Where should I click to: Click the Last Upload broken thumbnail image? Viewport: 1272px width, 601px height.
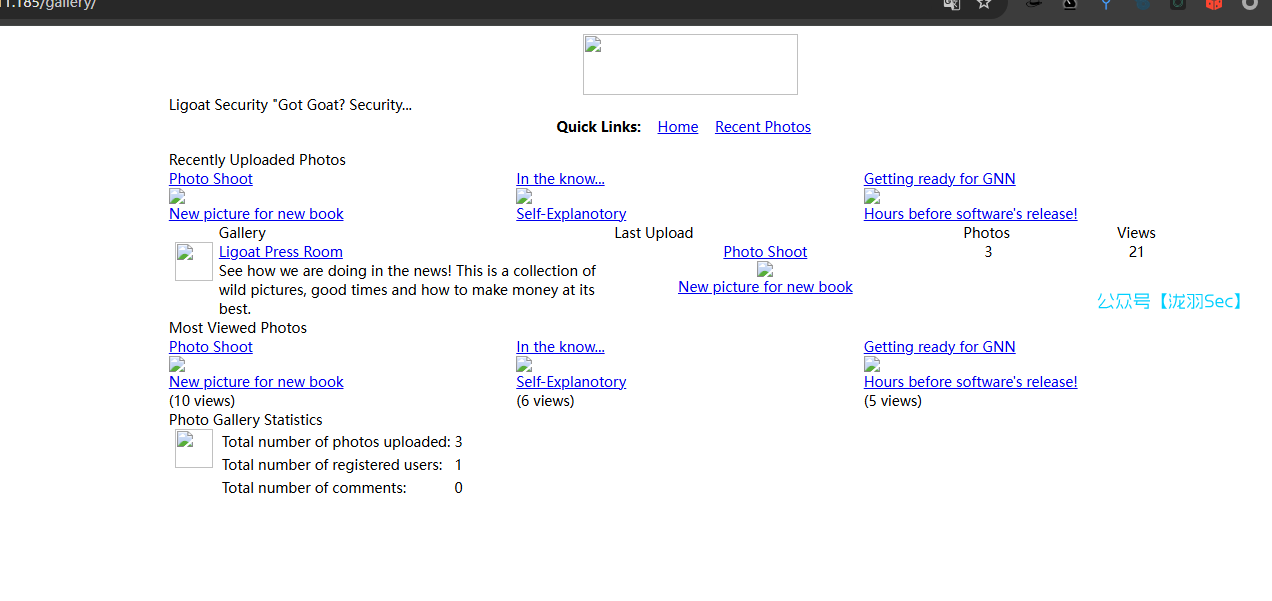(x=765, y=269)
